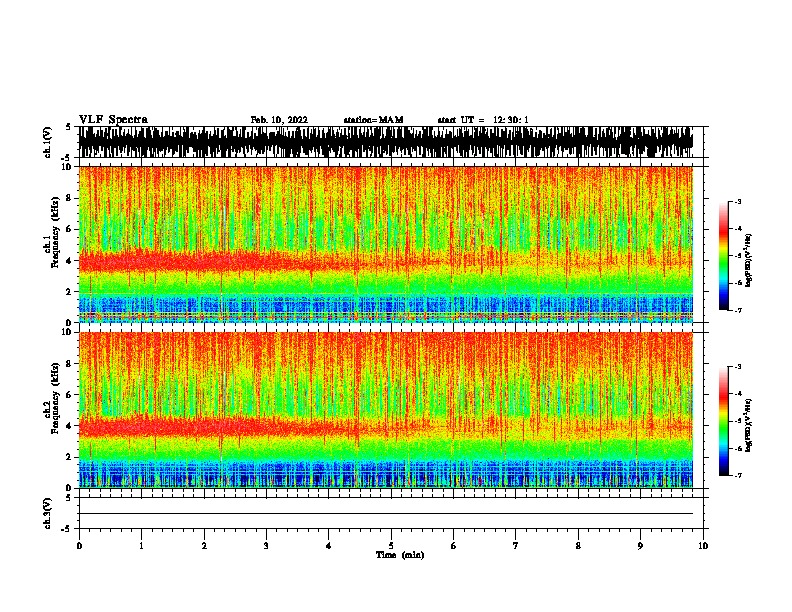792x612 pixels.
Task: Click the "VLF Spectra" plot title
Action: pyautogui.click(x=113, y=120)
